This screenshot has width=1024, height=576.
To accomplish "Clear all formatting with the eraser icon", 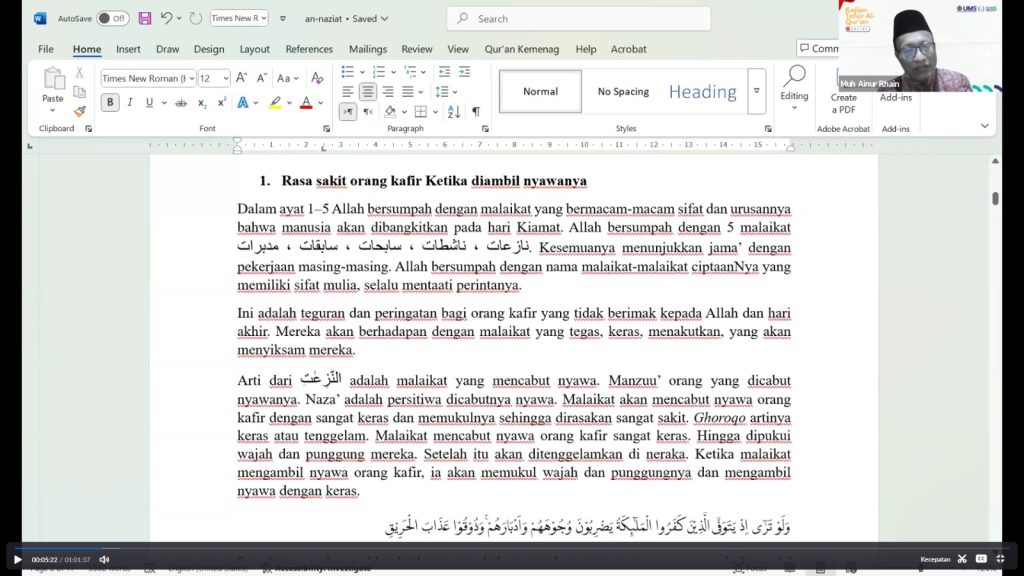I will point(317,78).
